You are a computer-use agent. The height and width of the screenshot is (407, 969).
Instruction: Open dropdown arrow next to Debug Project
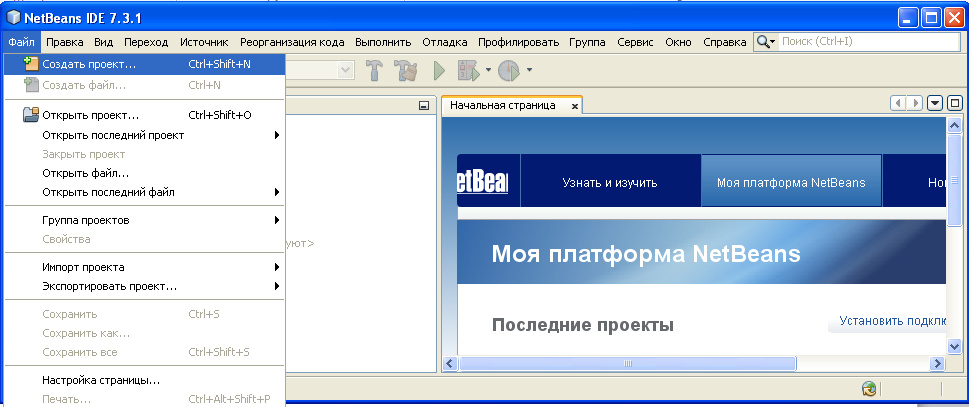click(x=488, y=70)
